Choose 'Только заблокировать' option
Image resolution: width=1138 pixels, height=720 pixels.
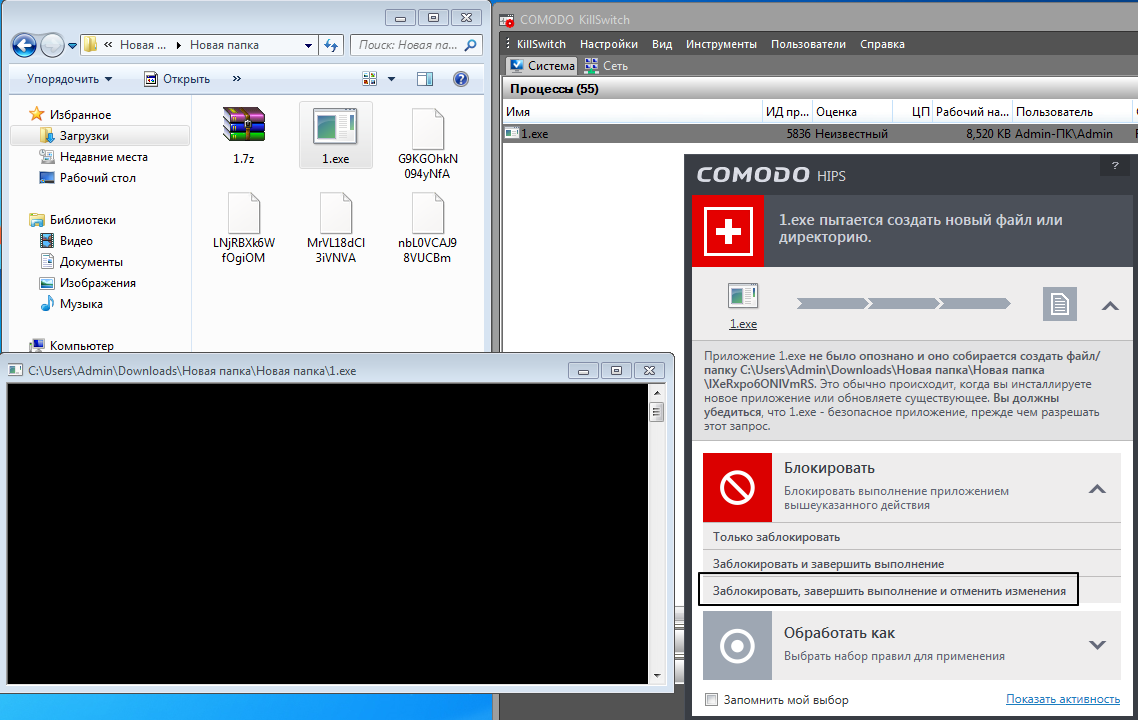[912, 537]
